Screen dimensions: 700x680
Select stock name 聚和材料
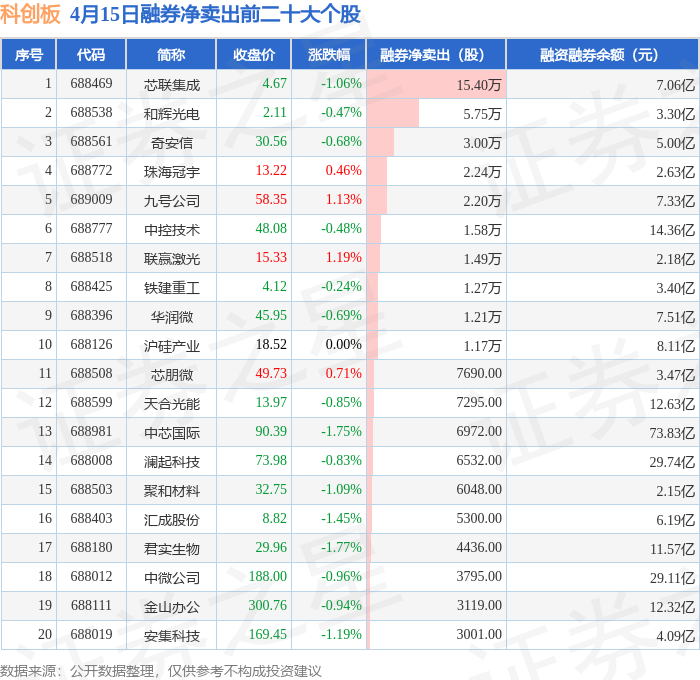[x=171, y=491]
